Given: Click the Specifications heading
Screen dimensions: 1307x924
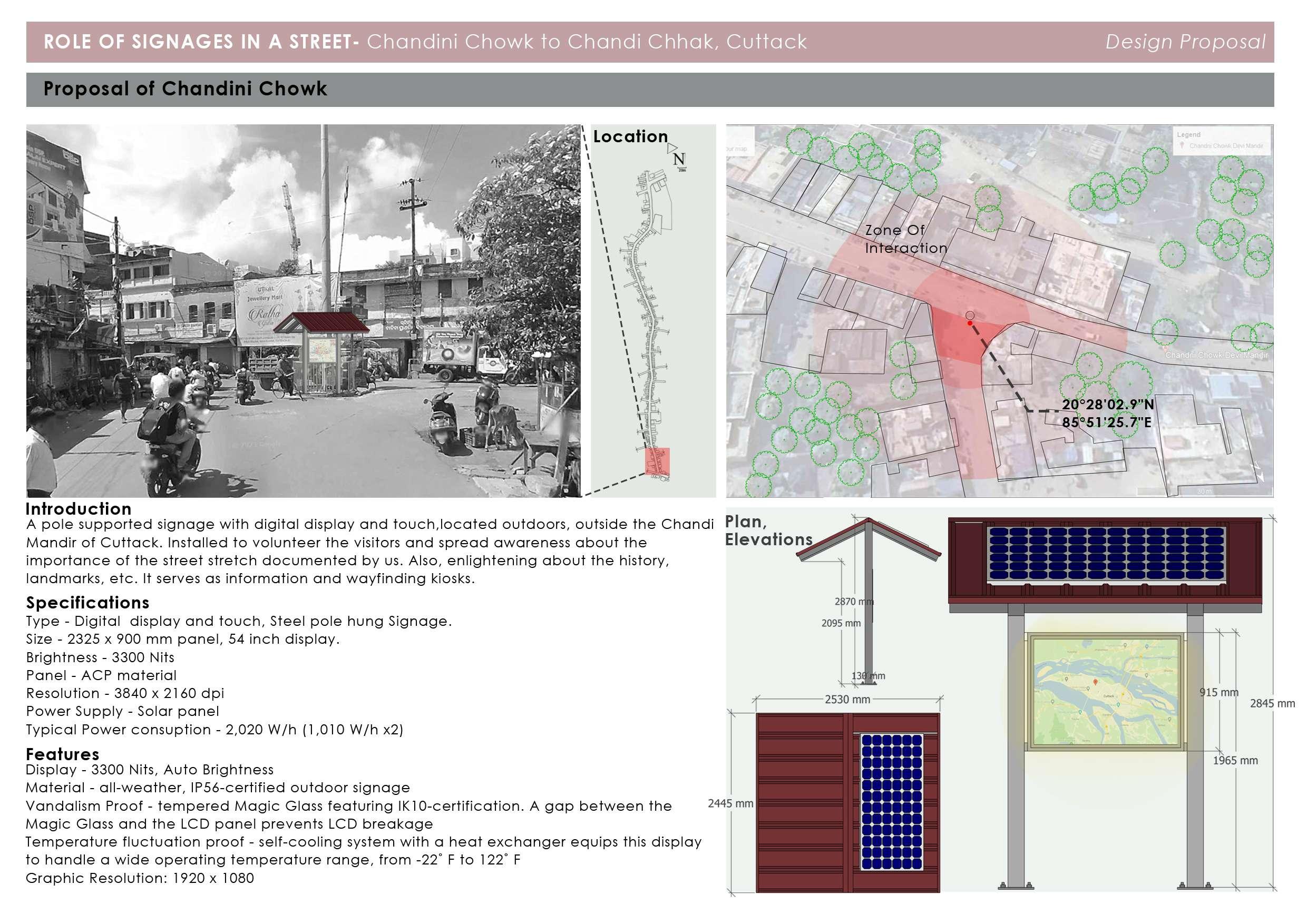Looking at the screenshot, I should click(x=87, y=603).
